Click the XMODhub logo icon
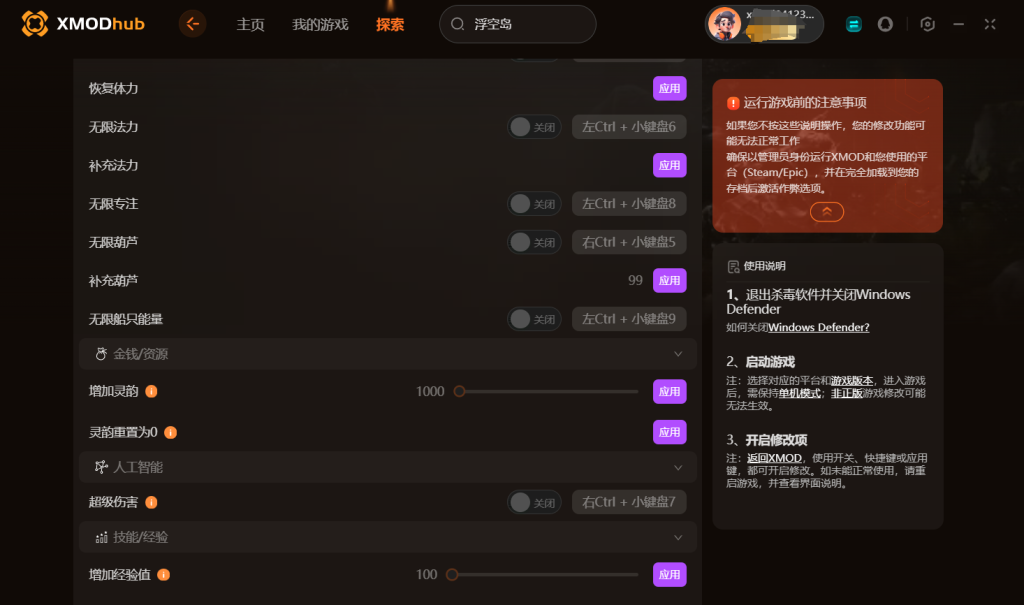The image size is (1024, 605). (x=35, y=24)
